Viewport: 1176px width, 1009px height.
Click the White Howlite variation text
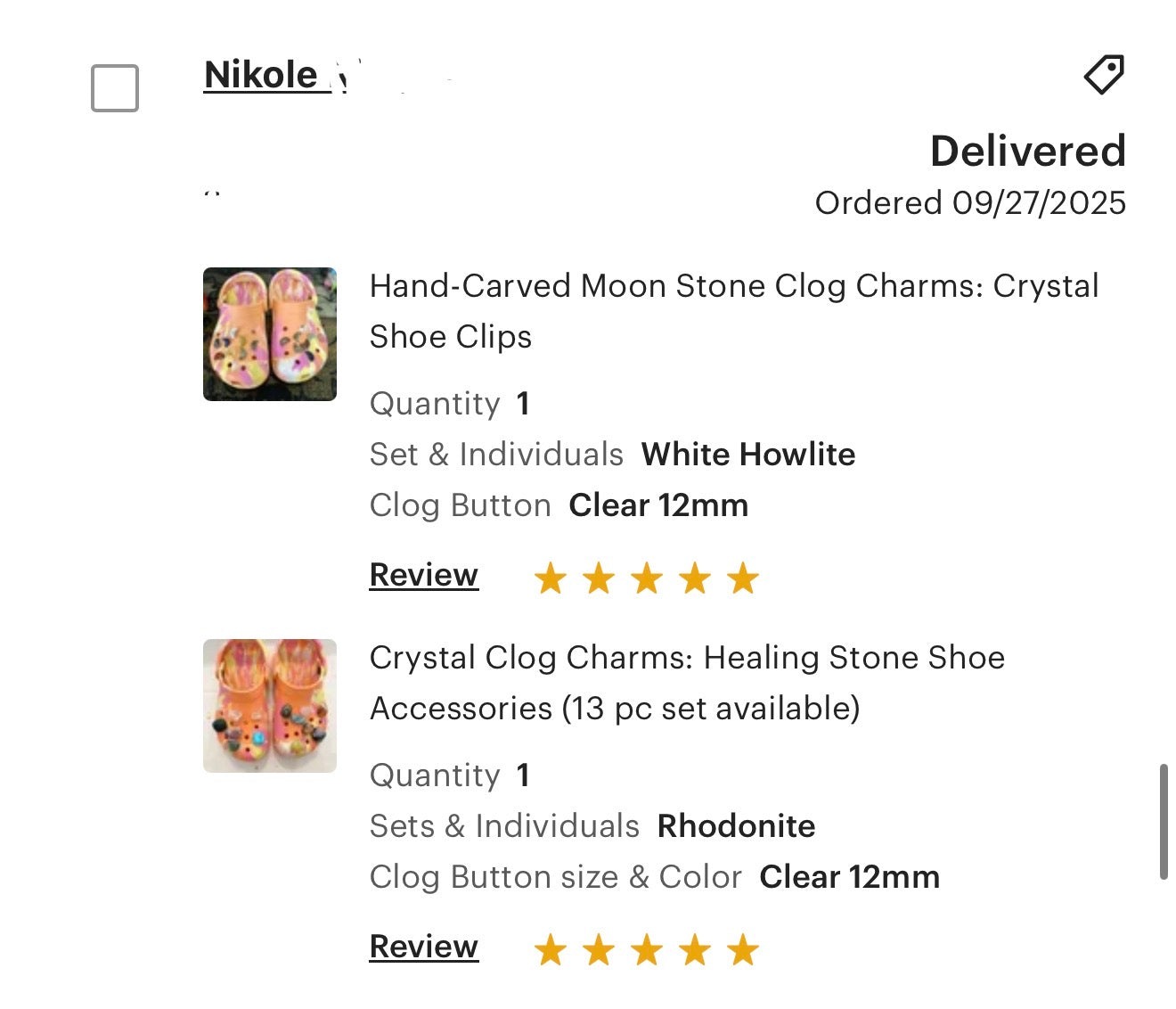748,455
